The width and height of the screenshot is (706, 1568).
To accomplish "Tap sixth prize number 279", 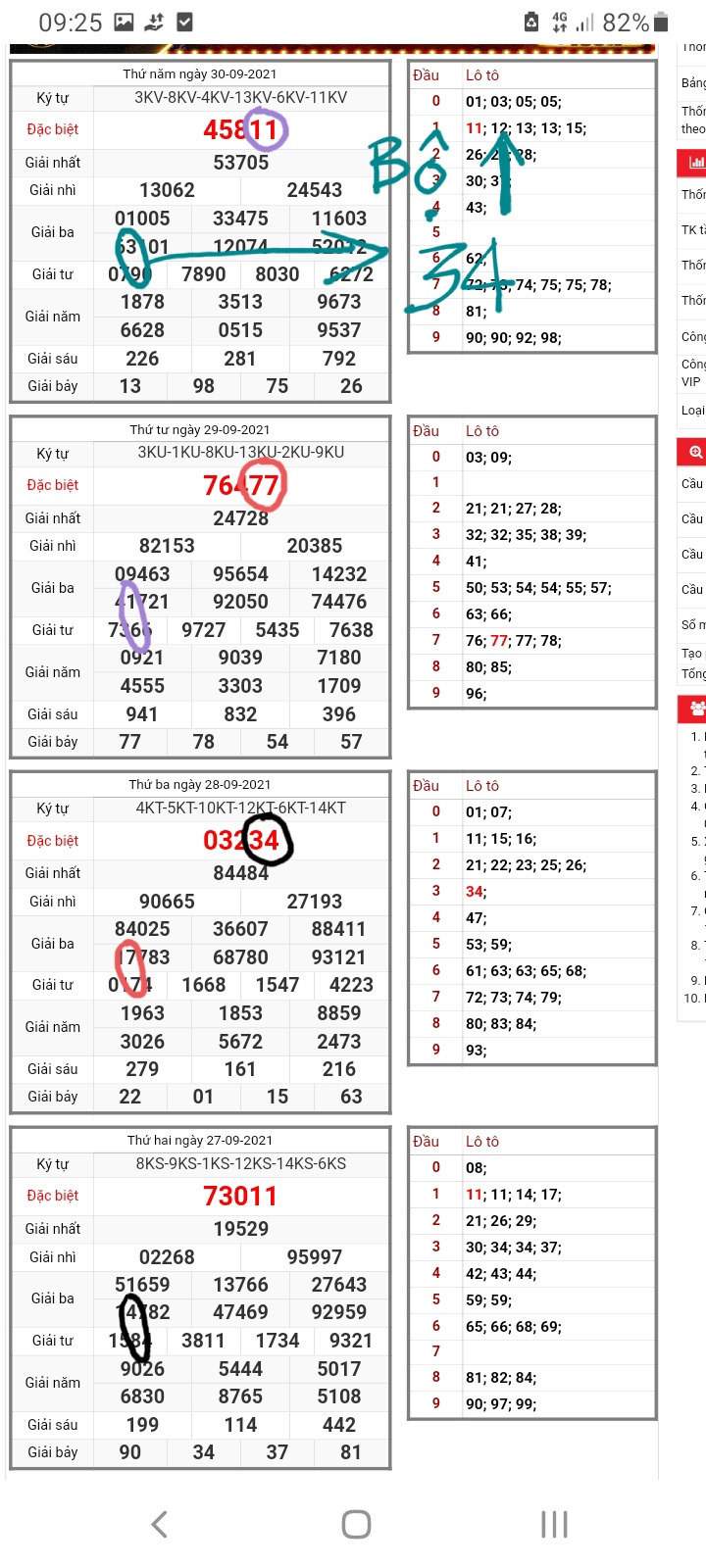I will [142, 1069].
